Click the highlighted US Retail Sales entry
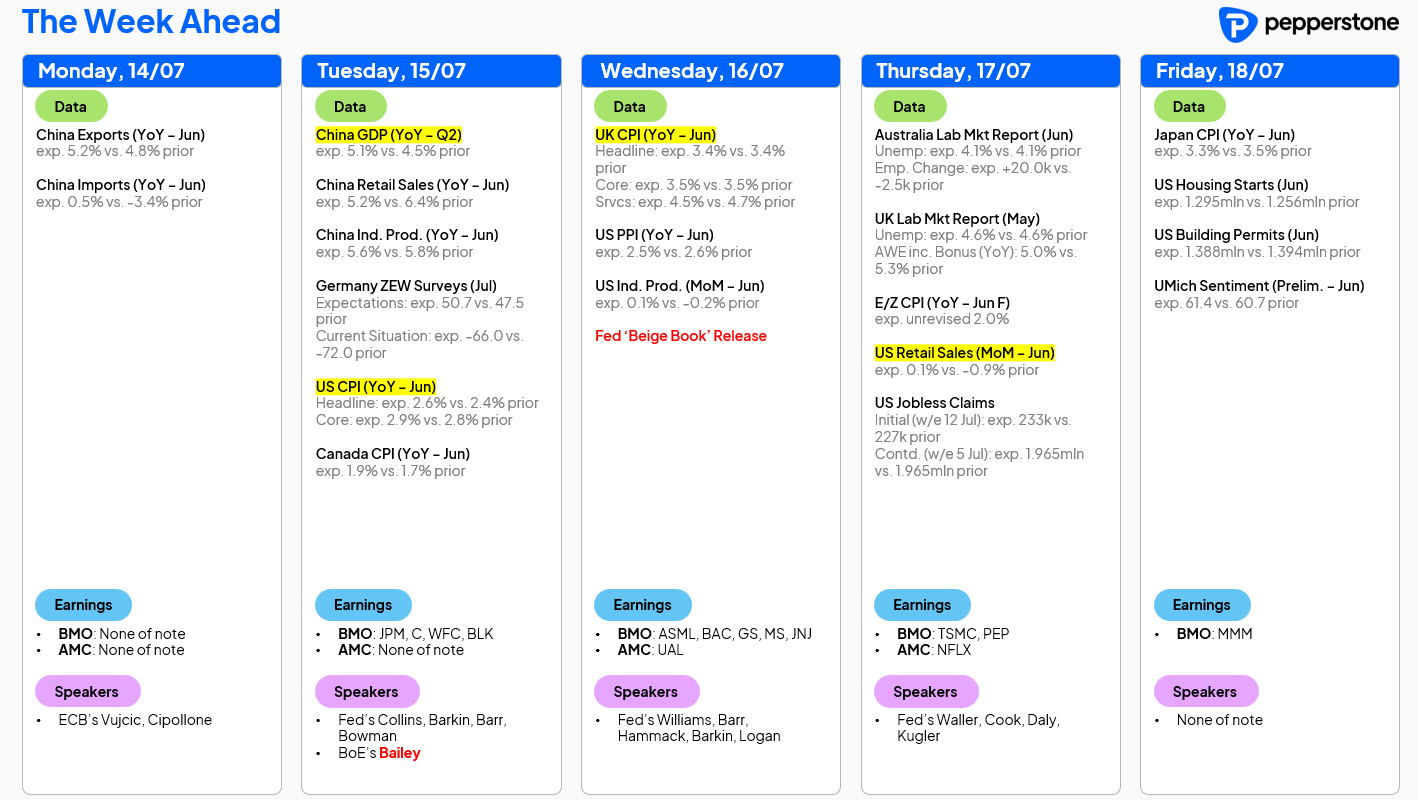This screenshot has height=800, width=1418. click(965, 353)
